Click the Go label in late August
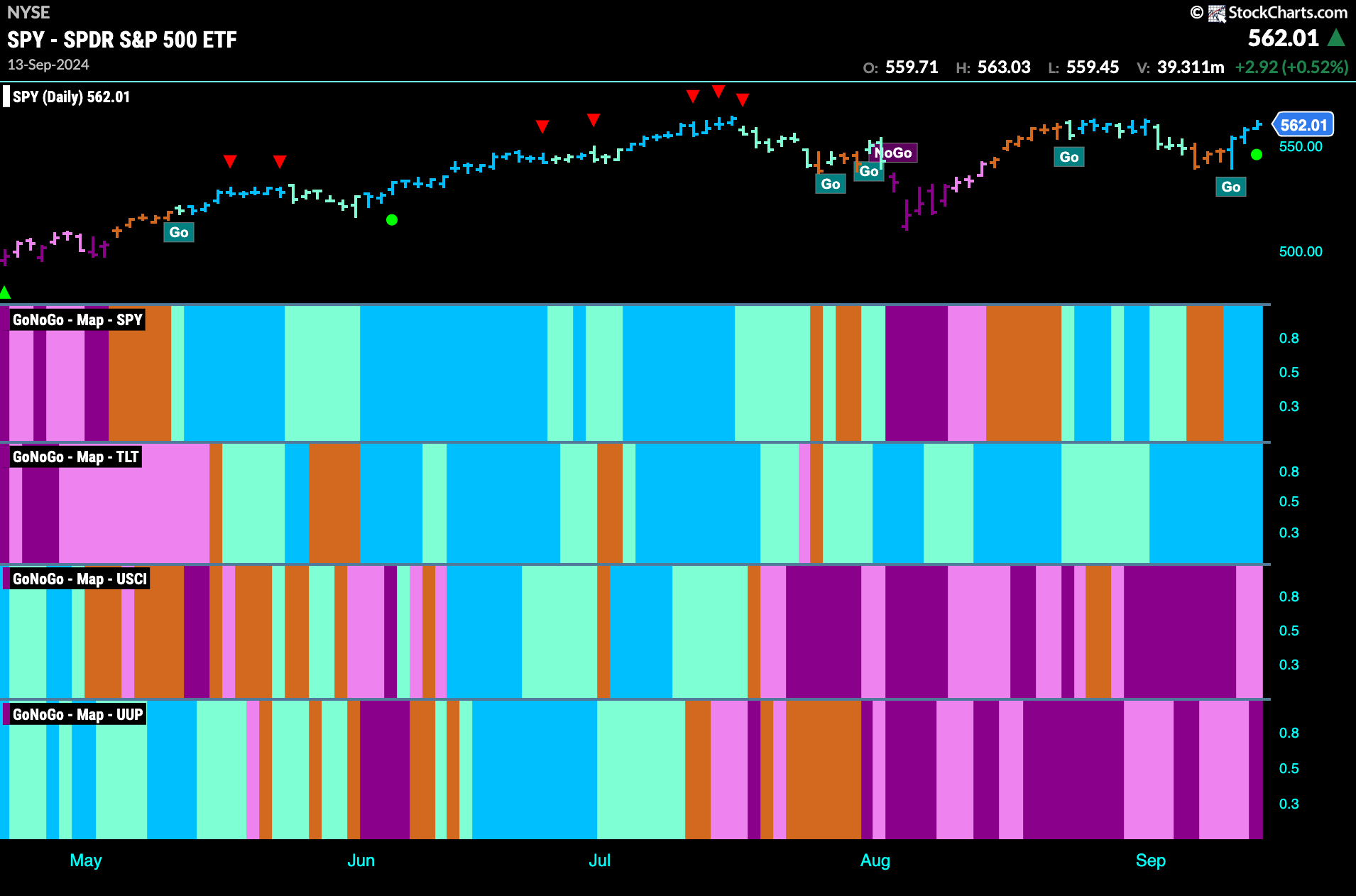 point(1069,157)
